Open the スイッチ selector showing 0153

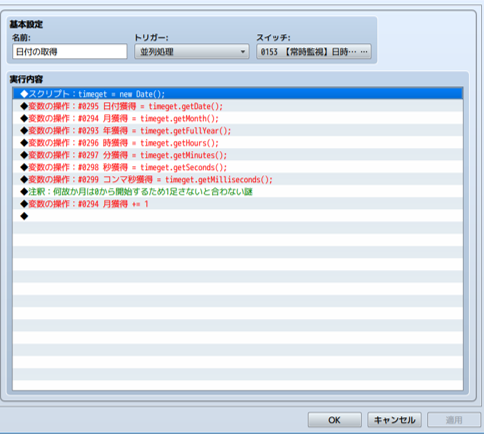(314, 52)
